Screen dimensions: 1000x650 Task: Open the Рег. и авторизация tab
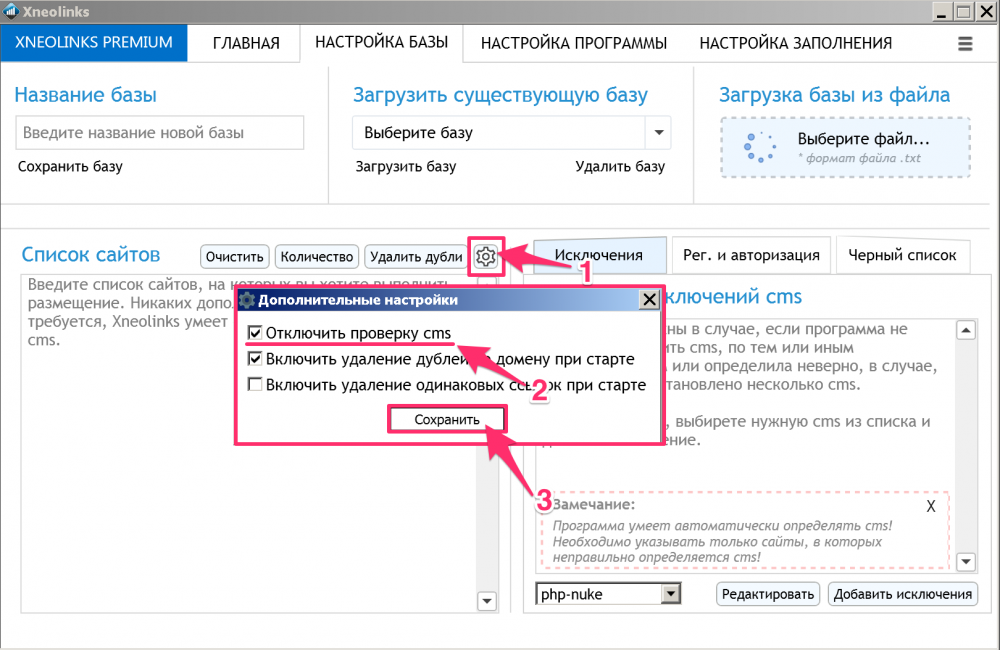(x=751, y=255)
